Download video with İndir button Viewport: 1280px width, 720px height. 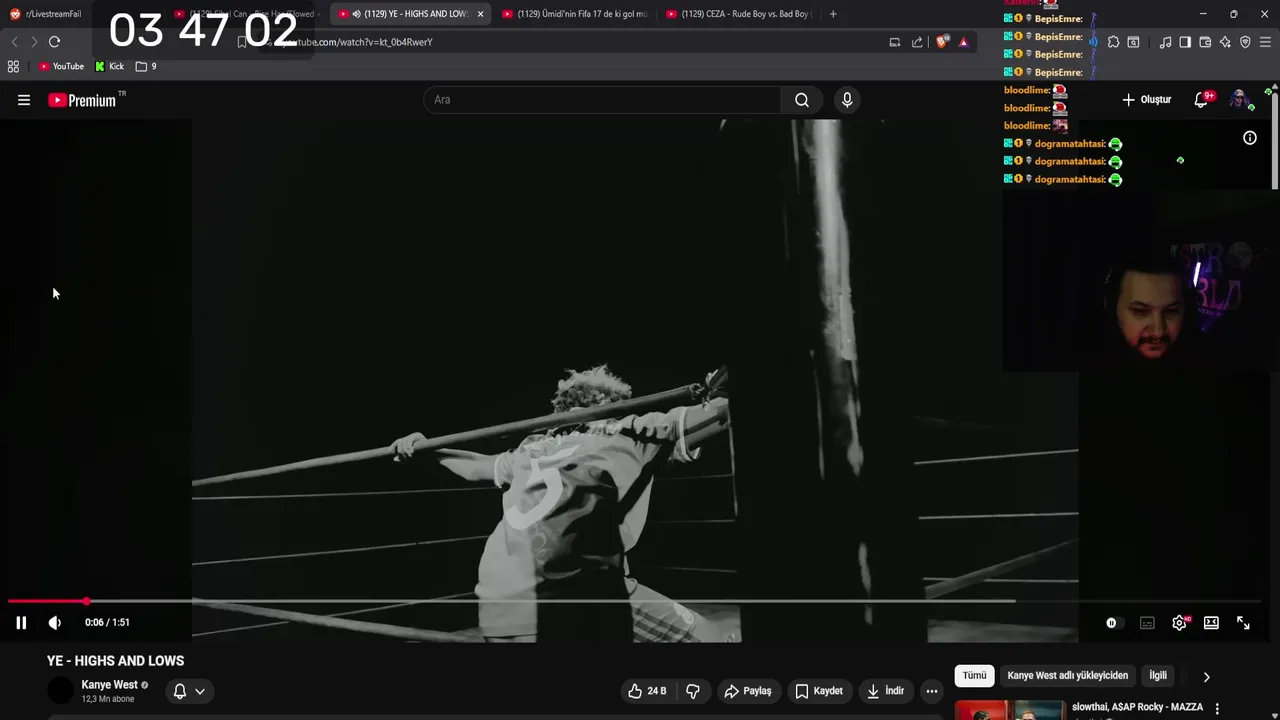[x=886, y=691]
